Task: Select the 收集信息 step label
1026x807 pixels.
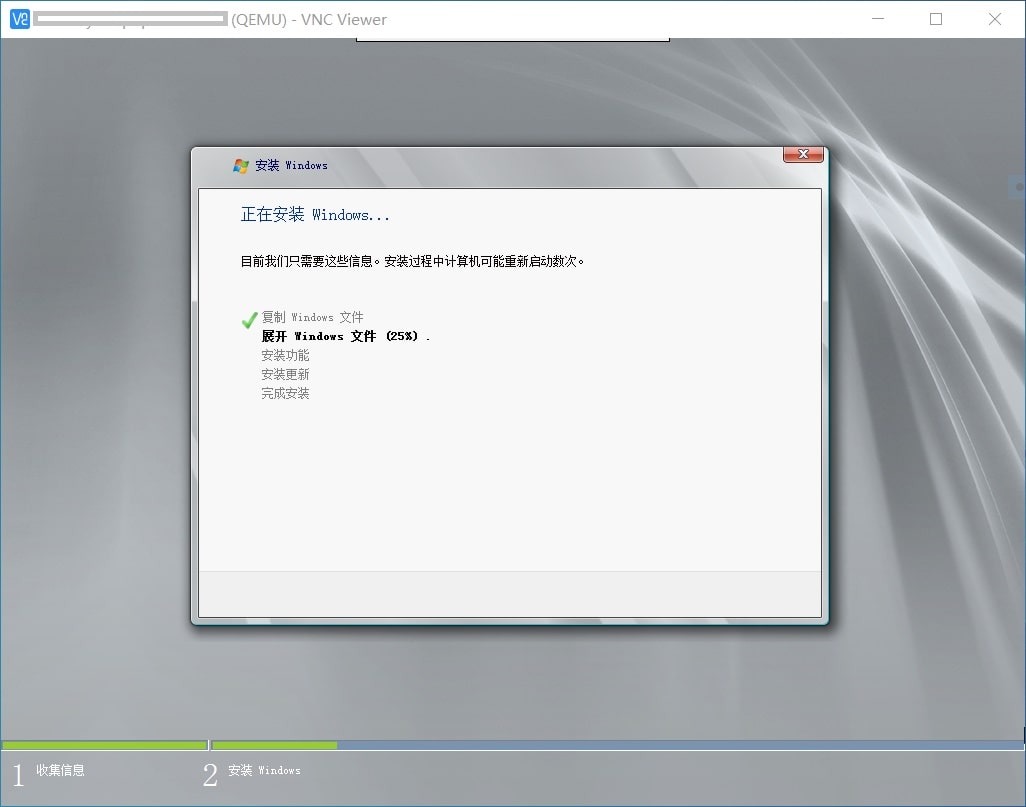Action: [60, 770]
